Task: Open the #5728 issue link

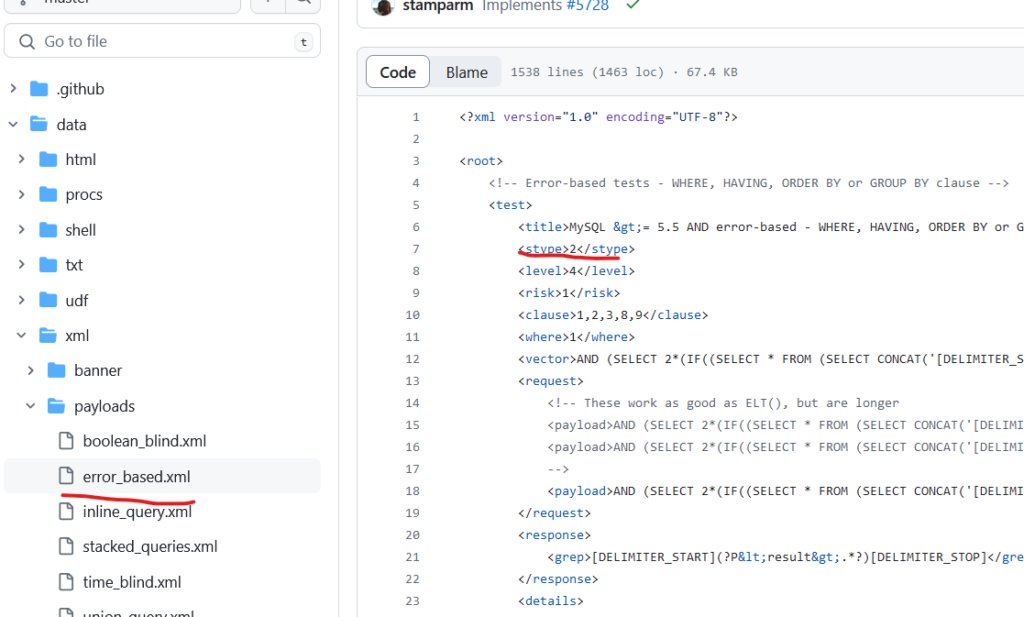Action: coord(587,6)
